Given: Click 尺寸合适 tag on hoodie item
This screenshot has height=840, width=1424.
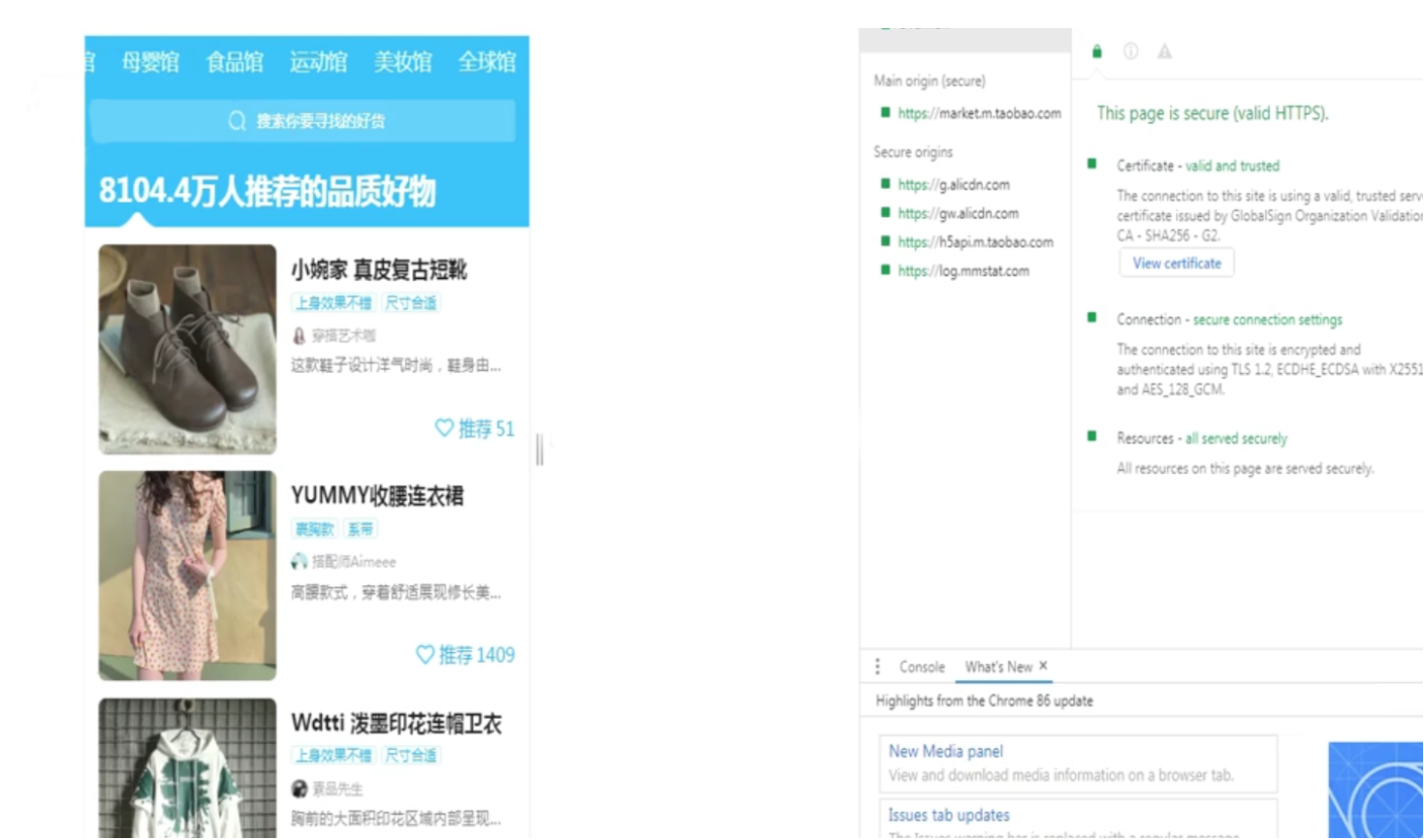Looking at the screenshot, I should (x=411, y=756).
